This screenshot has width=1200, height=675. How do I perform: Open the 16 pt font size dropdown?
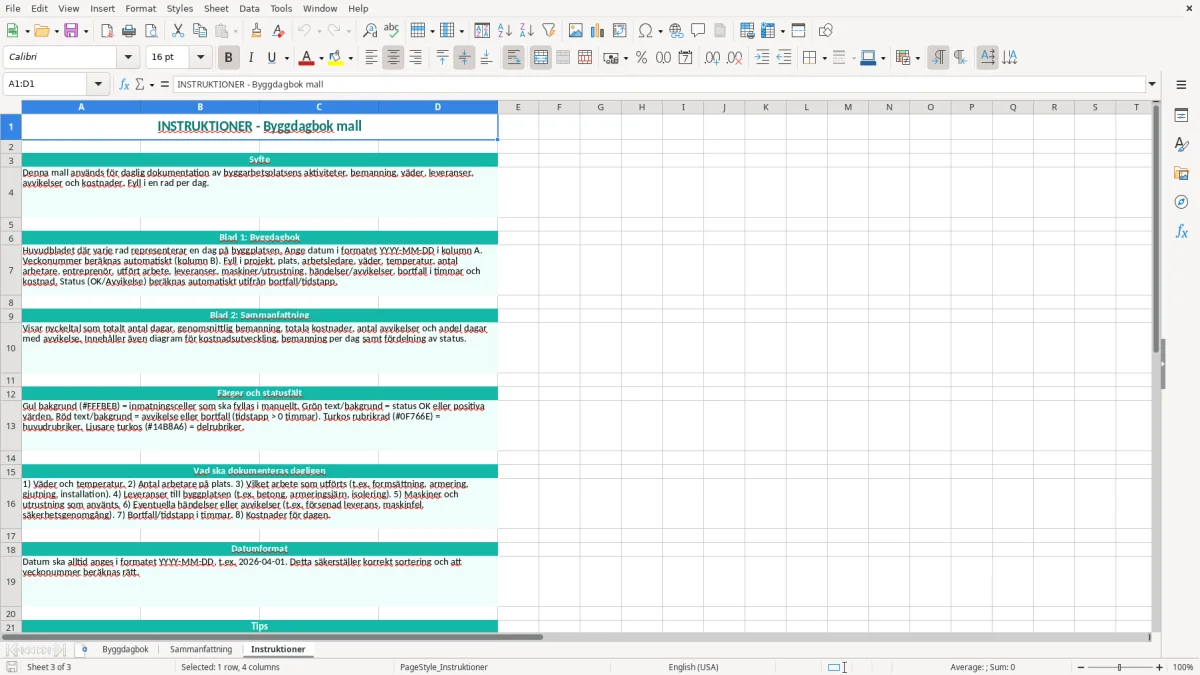point(201,58)
